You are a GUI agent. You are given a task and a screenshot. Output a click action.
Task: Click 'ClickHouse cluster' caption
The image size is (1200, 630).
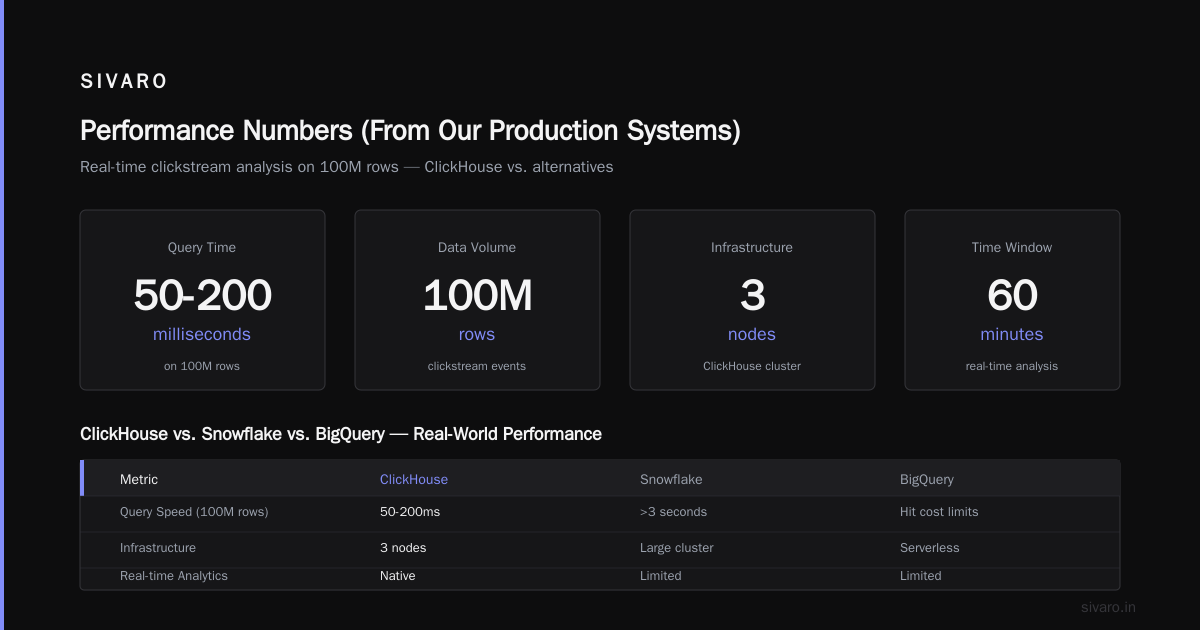click(752, 366)
